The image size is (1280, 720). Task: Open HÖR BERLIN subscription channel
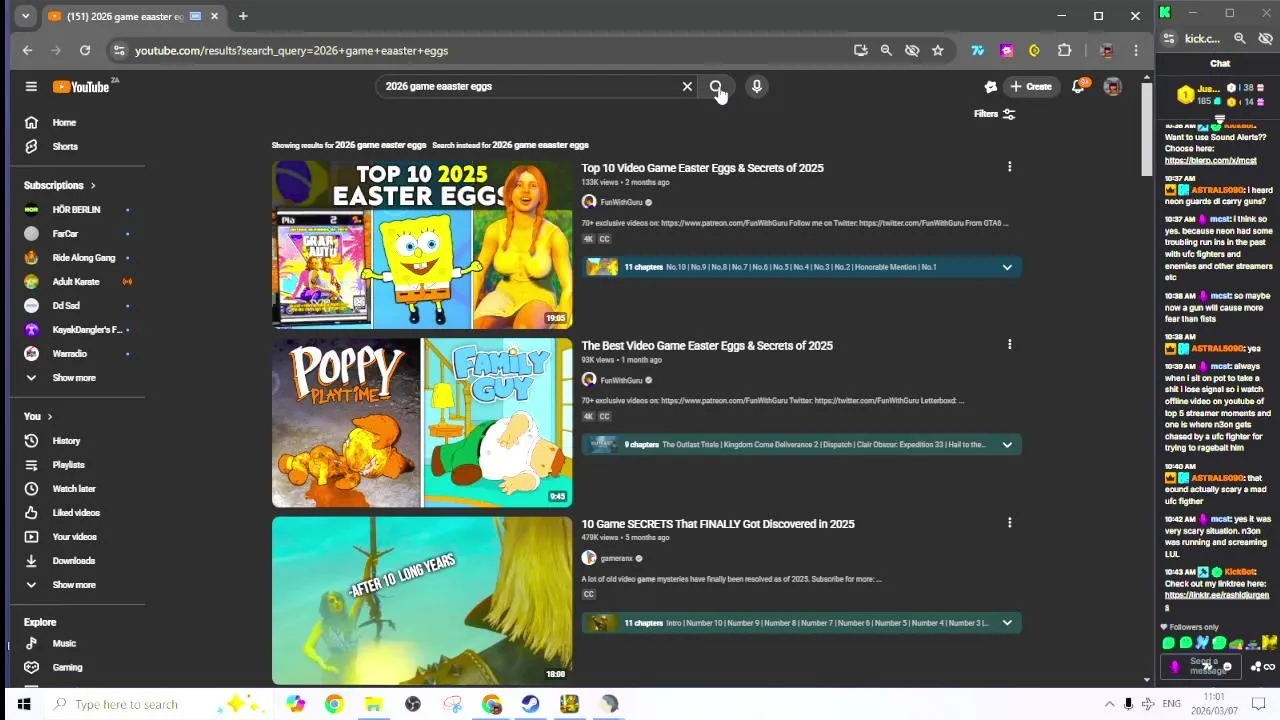pyautogui.click(x=78, y=210)
